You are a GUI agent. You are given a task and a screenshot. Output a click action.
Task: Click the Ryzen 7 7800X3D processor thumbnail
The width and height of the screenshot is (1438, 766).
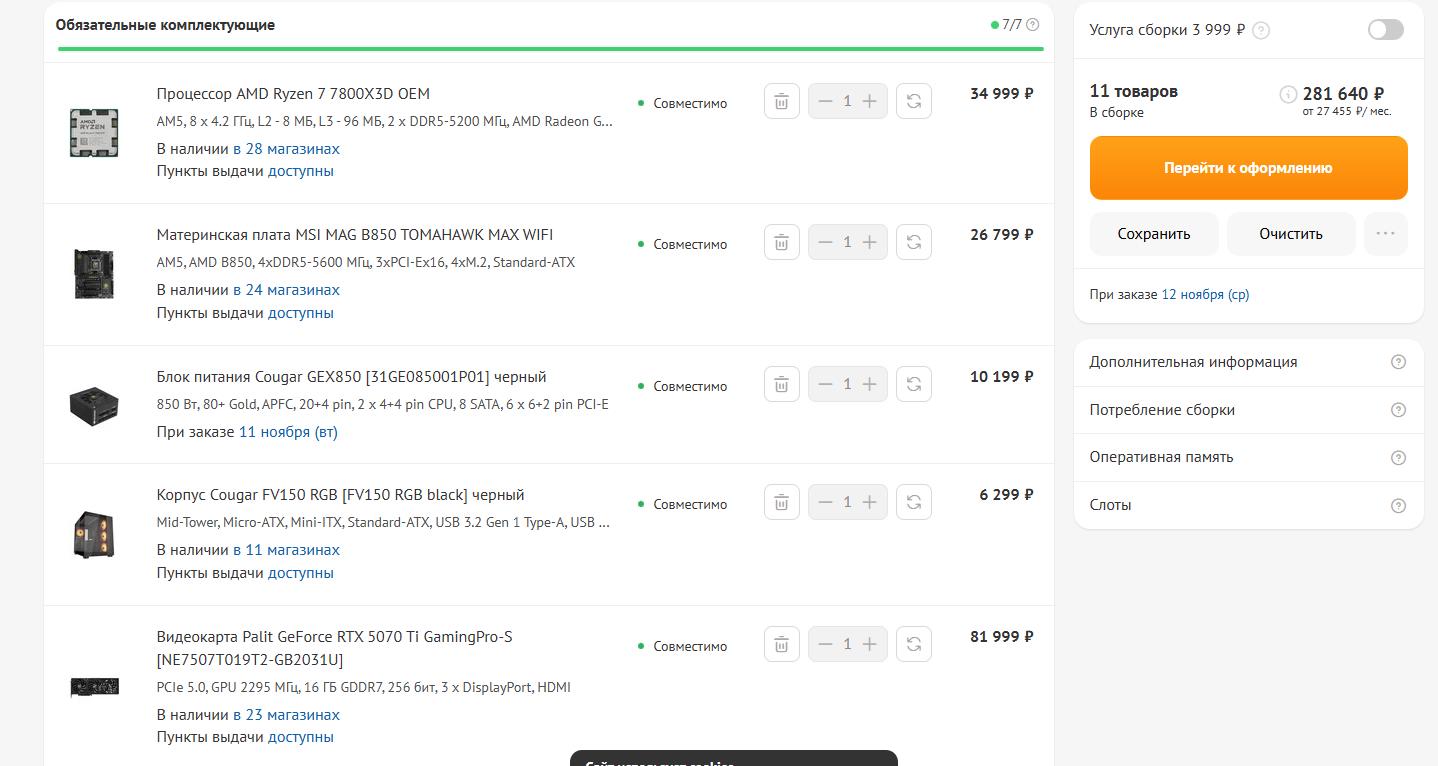pyautogui.click(x=94, y=132)
